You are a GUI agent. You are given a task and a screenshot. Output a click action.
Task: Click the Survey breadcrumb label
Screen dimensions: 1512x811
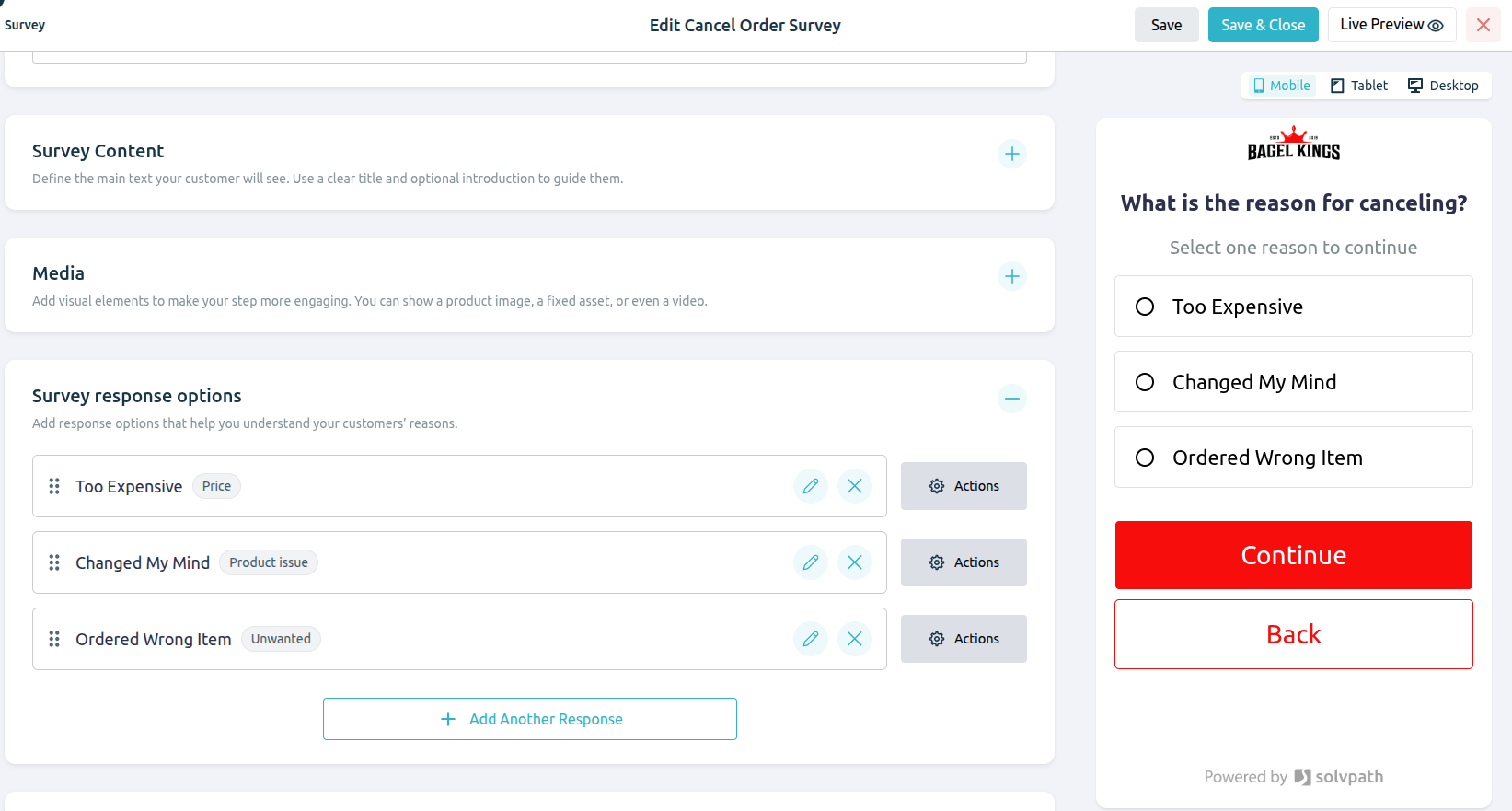[x=25, y=25]
